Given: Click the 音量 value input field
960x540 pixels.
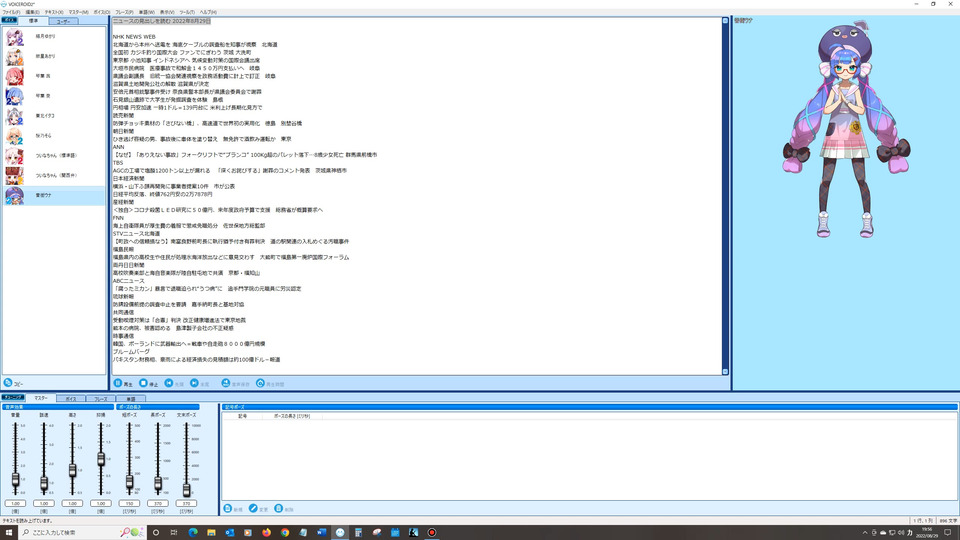Looking at the screenshot, I should pos(15,503).
